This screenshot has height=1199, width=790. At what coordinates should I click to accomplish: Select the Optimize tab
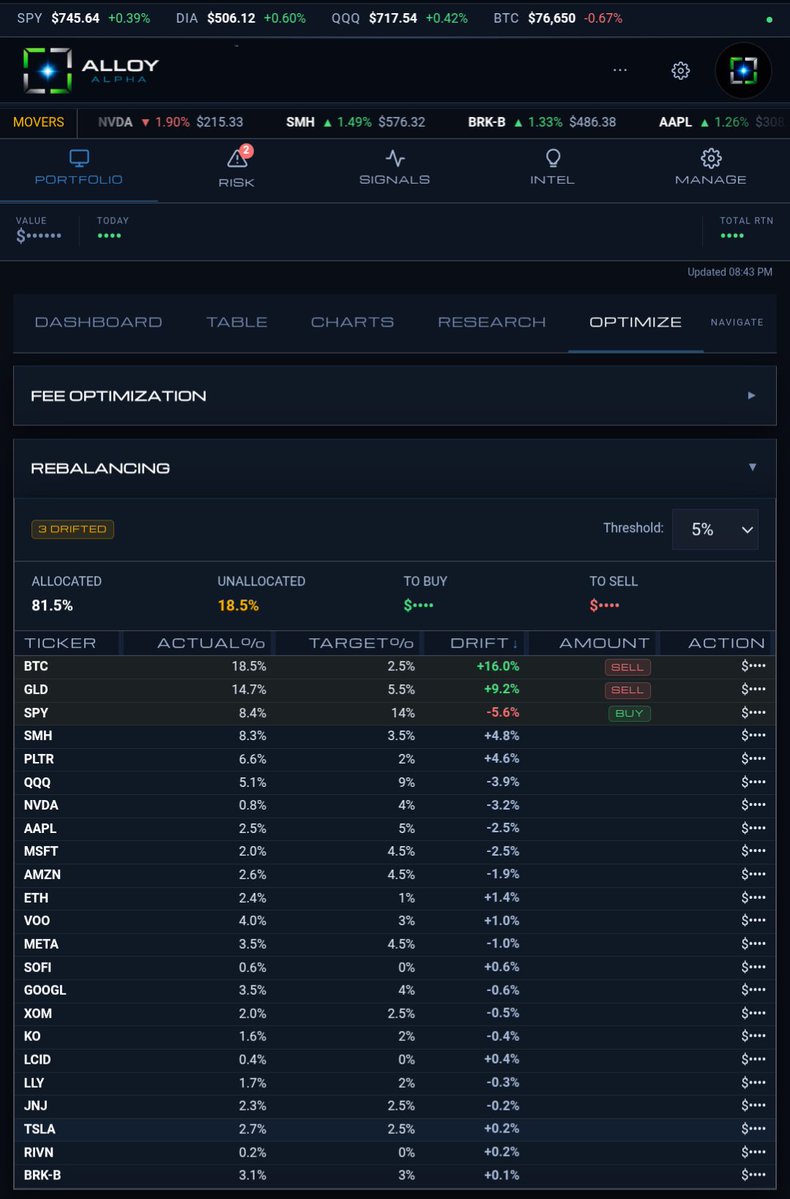(636, 322)
